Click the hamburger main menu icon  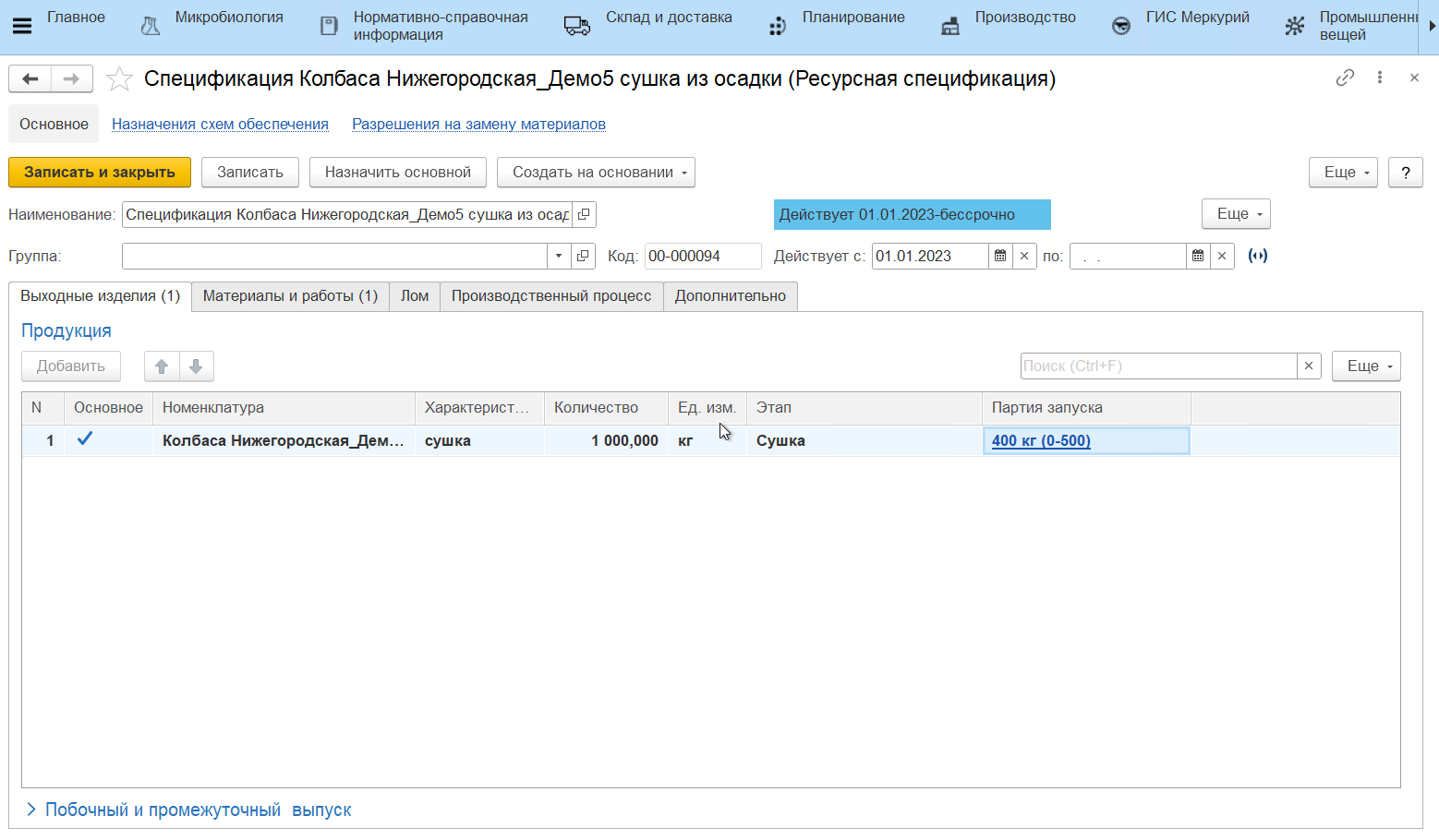[22, 26]
